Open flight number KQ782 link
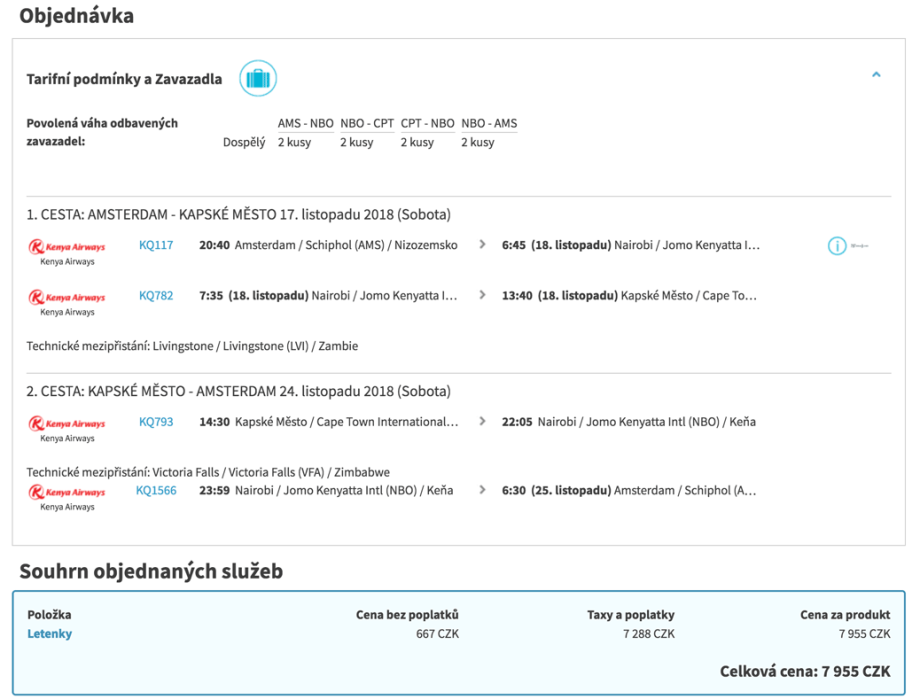The height and width of the screenshot is (699, 920). pos(156,296)
